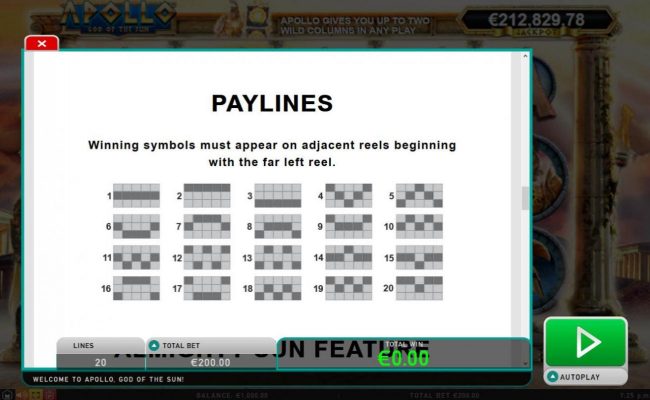
Task: Click the 'Welcome to Apollo, God of the Sun' message
Action: coord(108,379)
